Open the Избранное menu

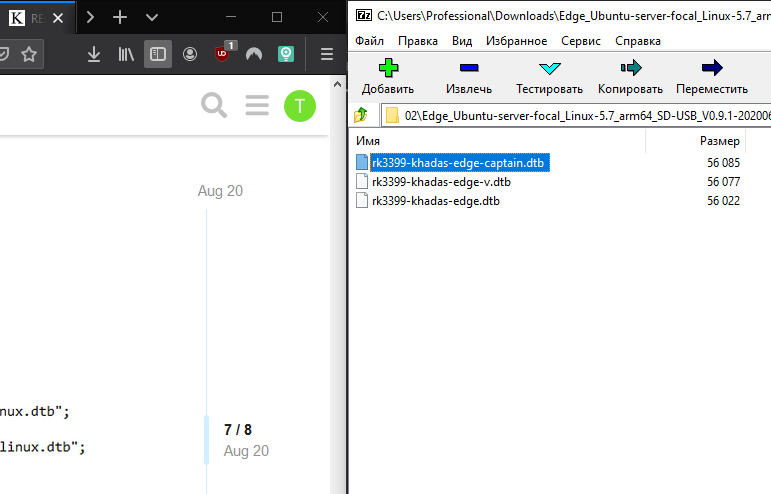point(517,41)
